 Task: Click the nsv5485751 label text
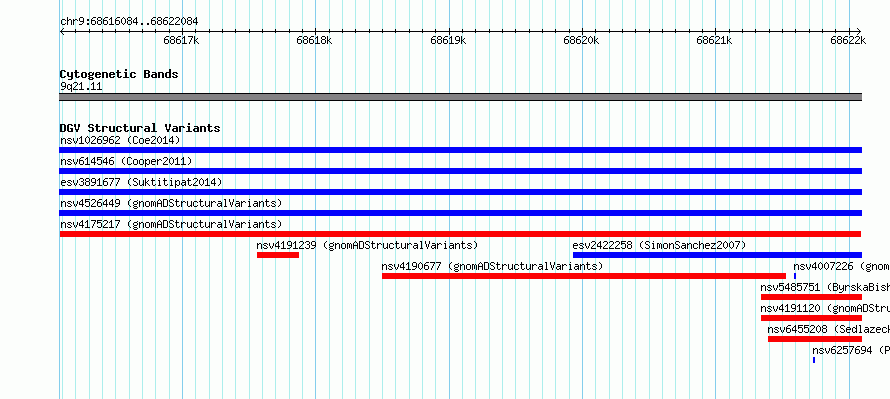point(825,287)
